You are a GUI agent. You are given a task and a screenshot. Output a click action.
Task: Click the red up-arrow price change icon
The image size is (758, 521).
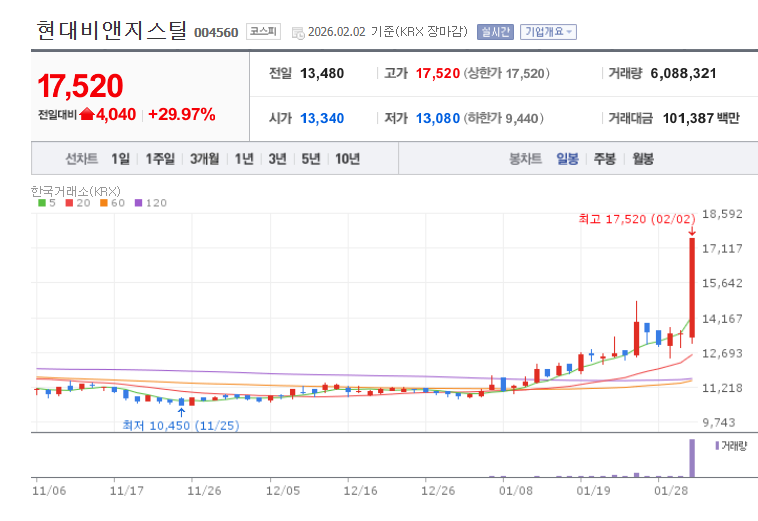pos(87,114)
